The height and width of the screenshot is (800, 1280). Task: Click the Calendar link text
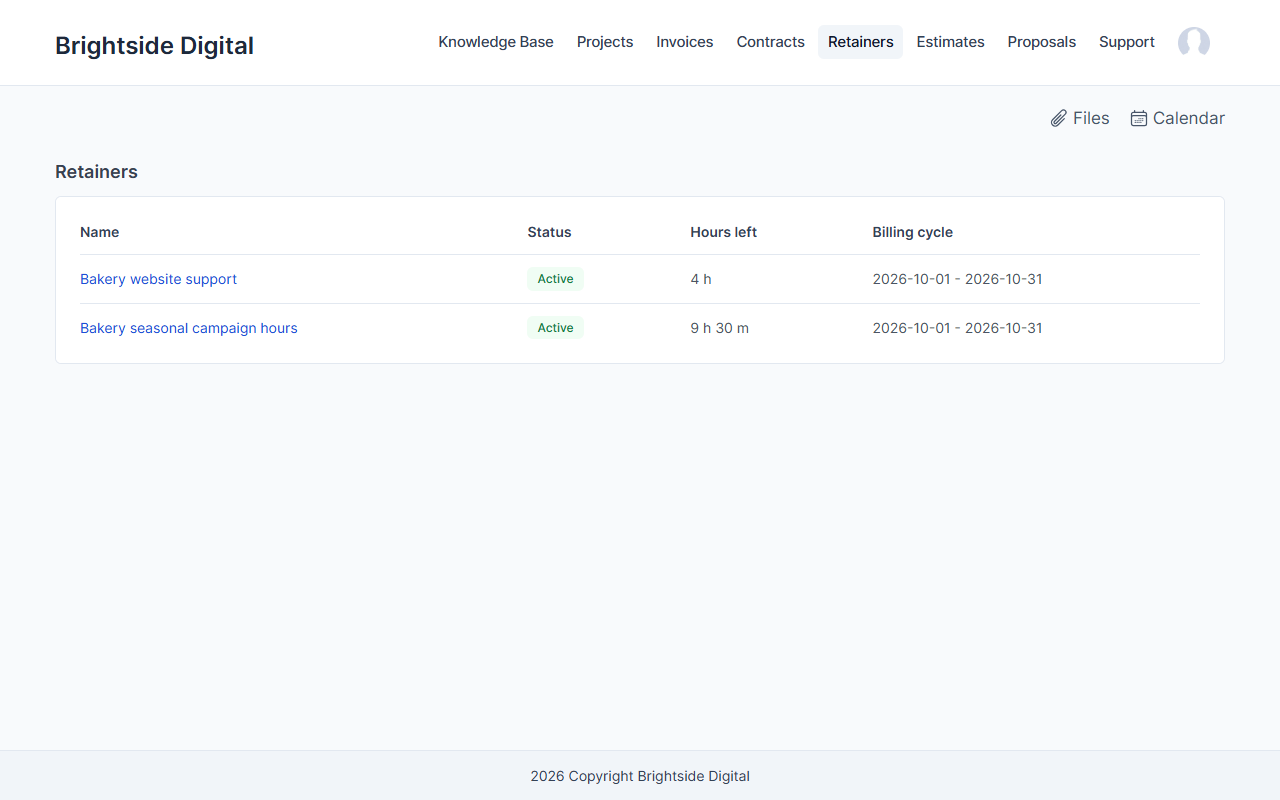[x=1189, y=118]
